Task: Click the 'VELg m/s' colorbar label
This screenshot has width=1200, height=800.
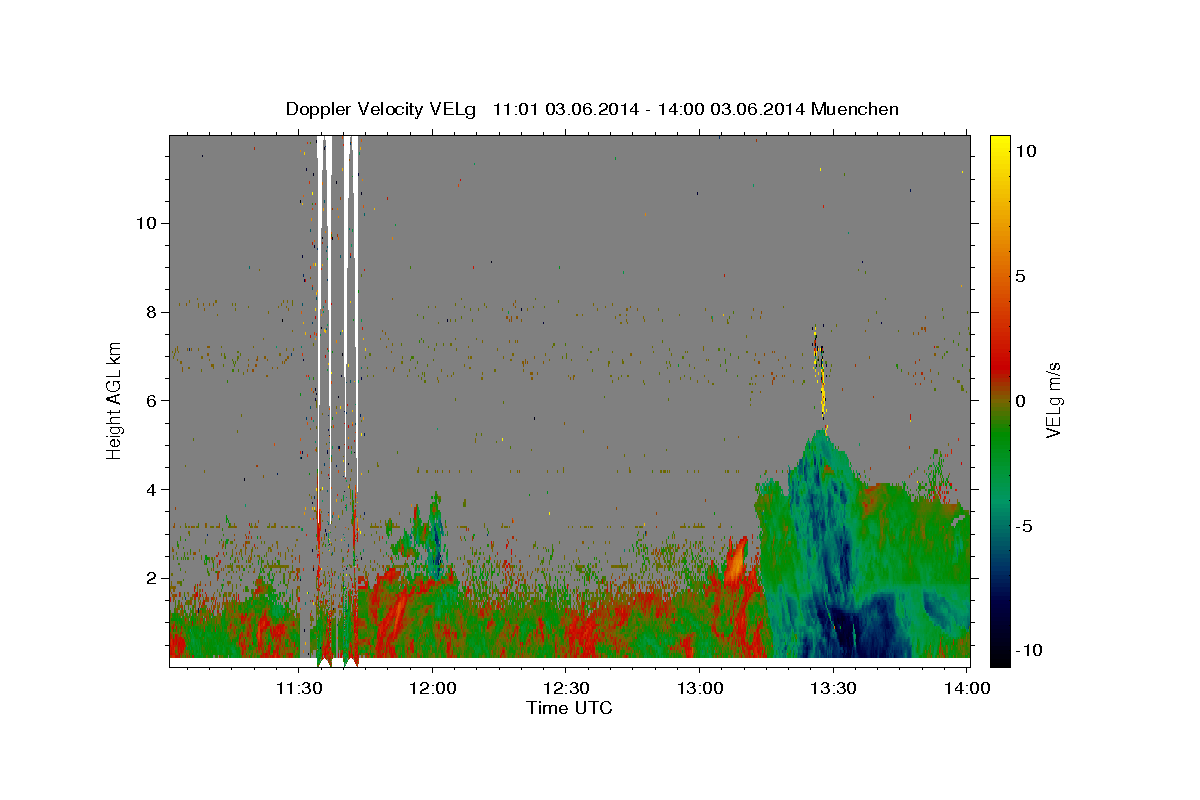Action: click(x=1053, y=400)
